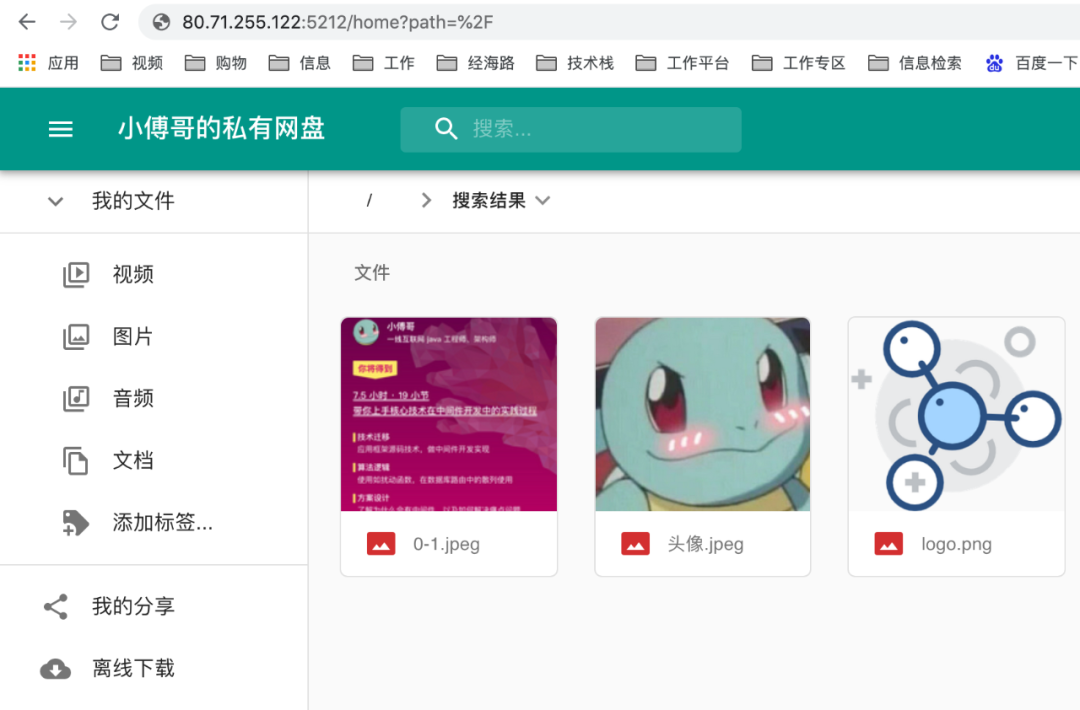1080x710 pixels.
Task: Click the breadcrumb separator arrow
Action: pyautogui.click(x=426, y=200)
